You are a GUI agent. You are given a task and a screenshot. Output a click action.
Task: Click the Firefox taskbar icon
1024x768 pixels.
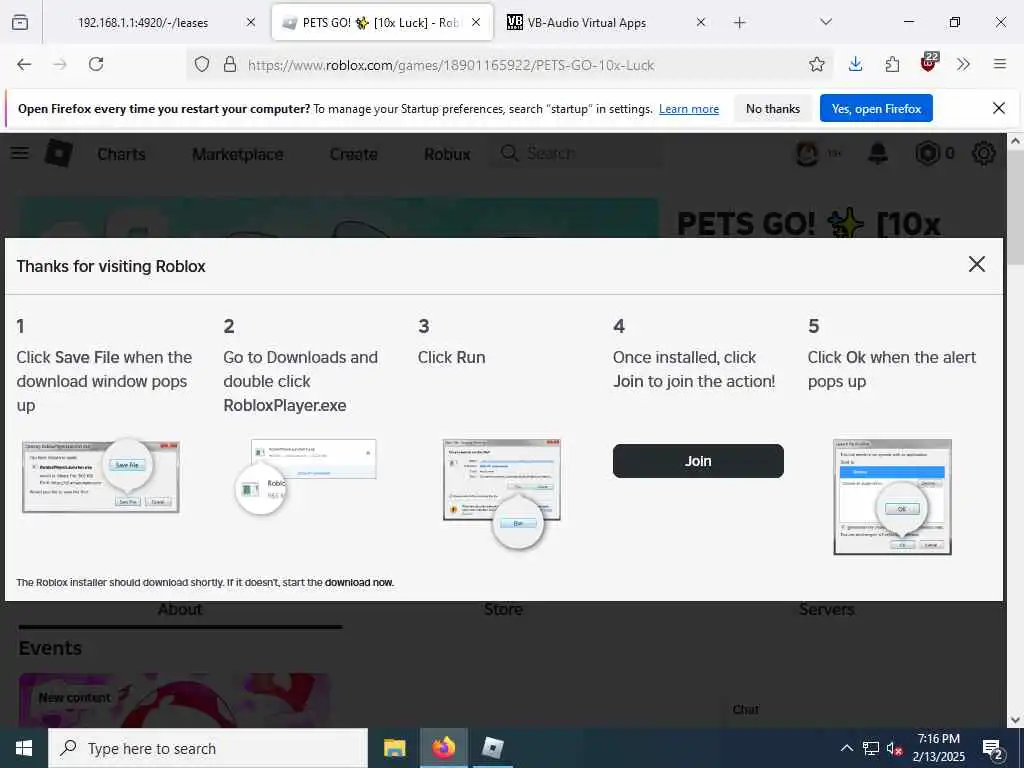[x=443, y=748]
